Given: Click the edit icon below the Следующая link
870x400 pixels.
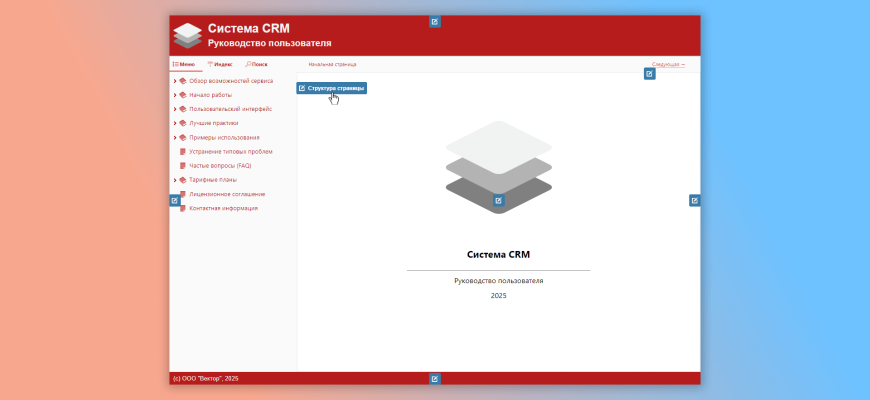Looking at the screenshot, I should point(649,74).
